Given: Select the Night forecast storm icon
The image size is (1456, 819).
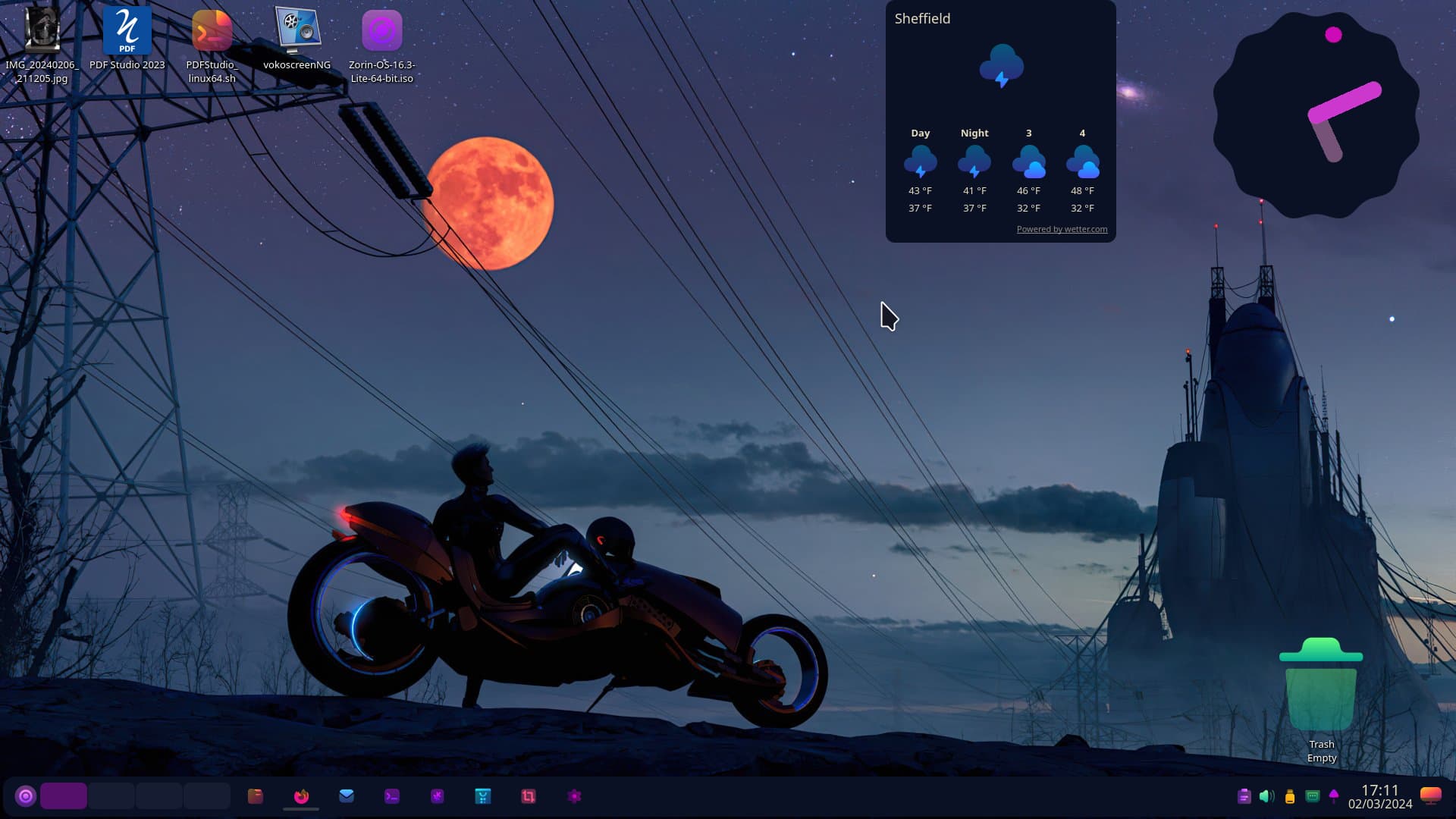Looking at the screenshot, I should (974, 162).
